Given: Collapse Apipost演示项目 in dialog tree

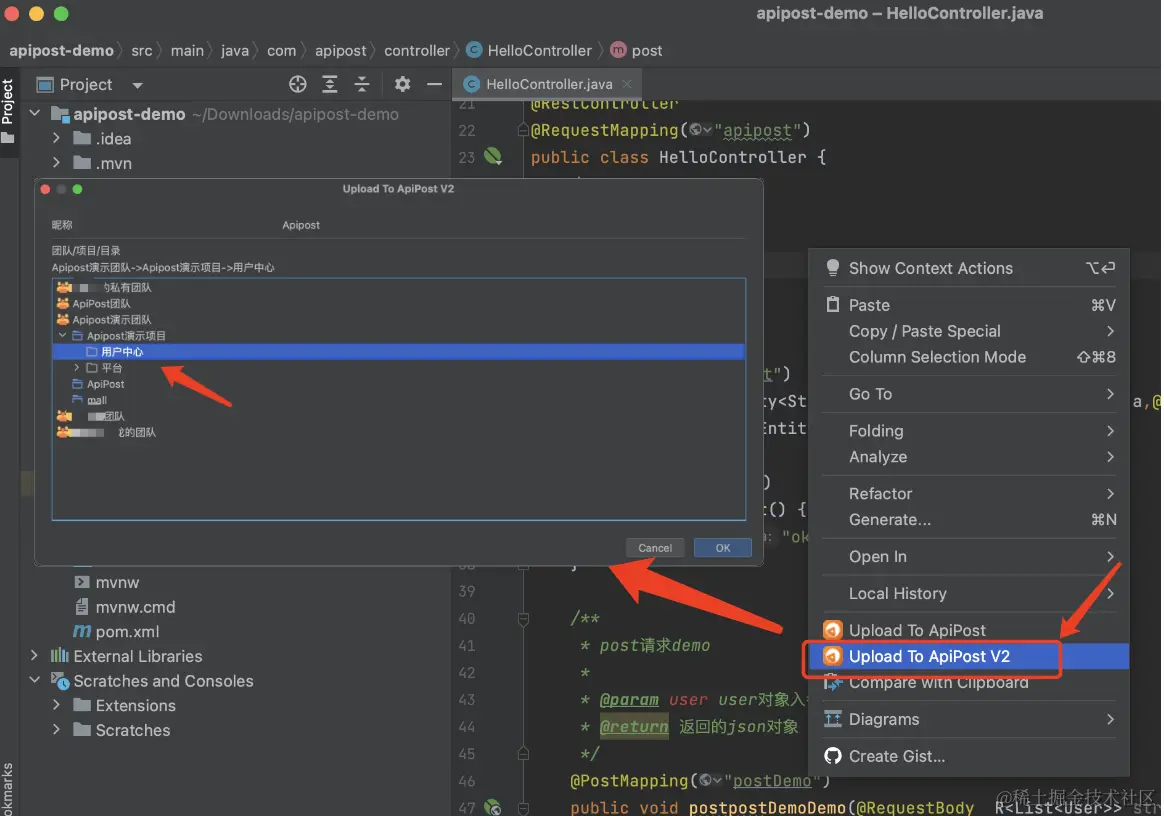Looking at the screenshot, I should pos(63,336).
